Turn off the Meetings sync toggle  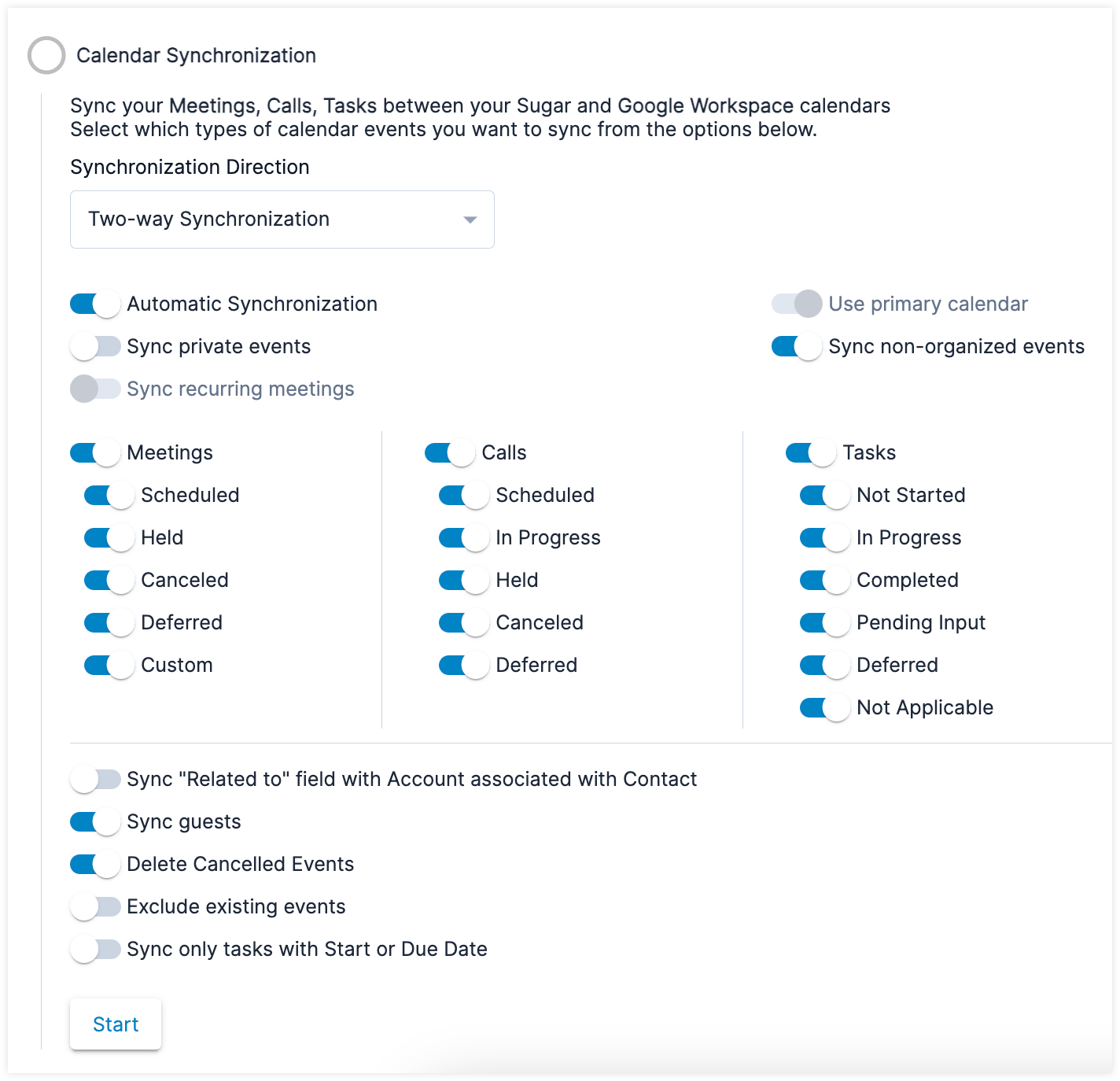[94, 452]
